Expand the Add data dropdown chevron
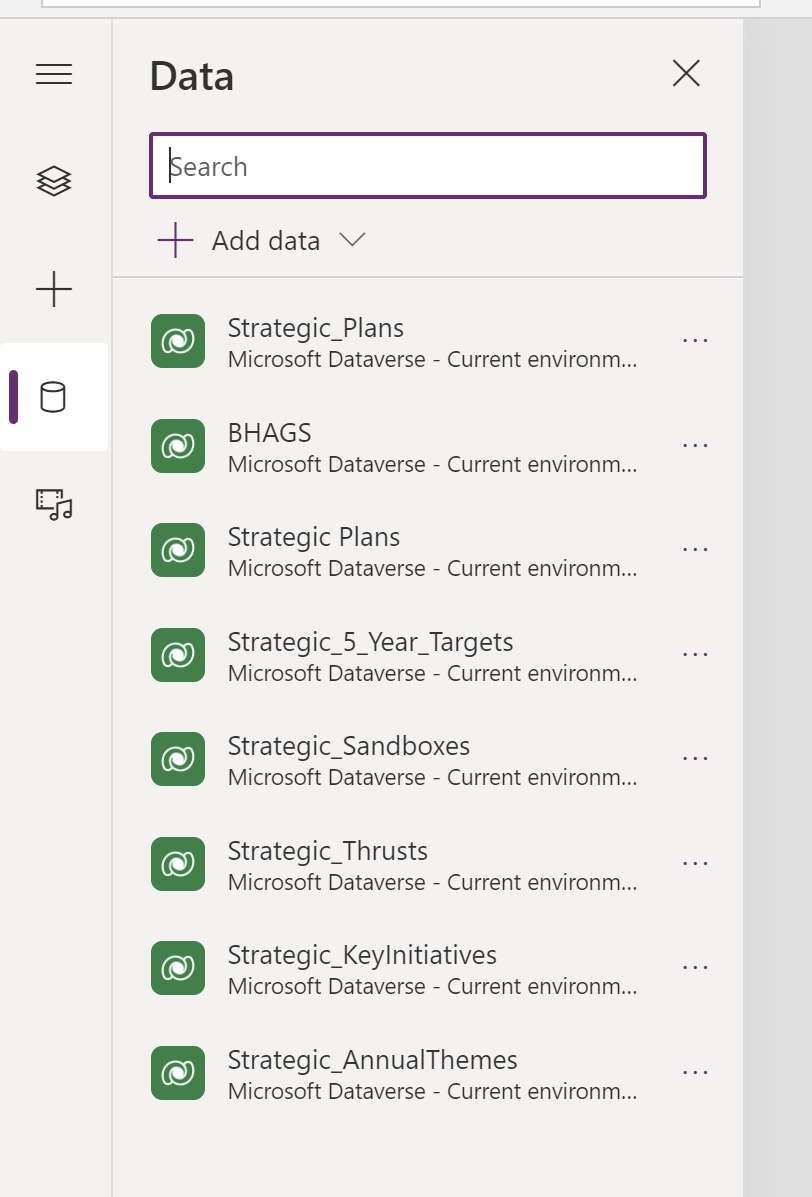Image resolution: width=812 pixels, height=1197 pixels. pyautogui.click(x=352, y=240)
